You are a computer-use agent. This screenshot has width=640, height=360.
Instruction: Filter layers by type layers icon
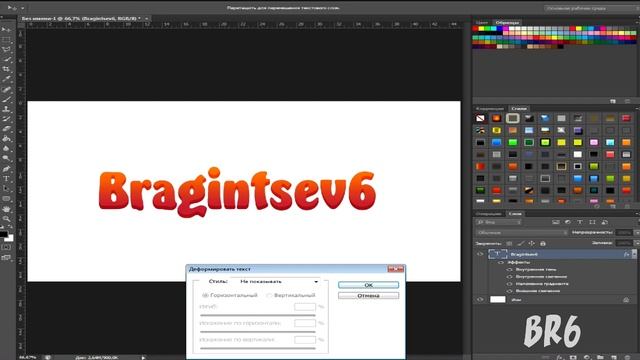tap(580, 222)
